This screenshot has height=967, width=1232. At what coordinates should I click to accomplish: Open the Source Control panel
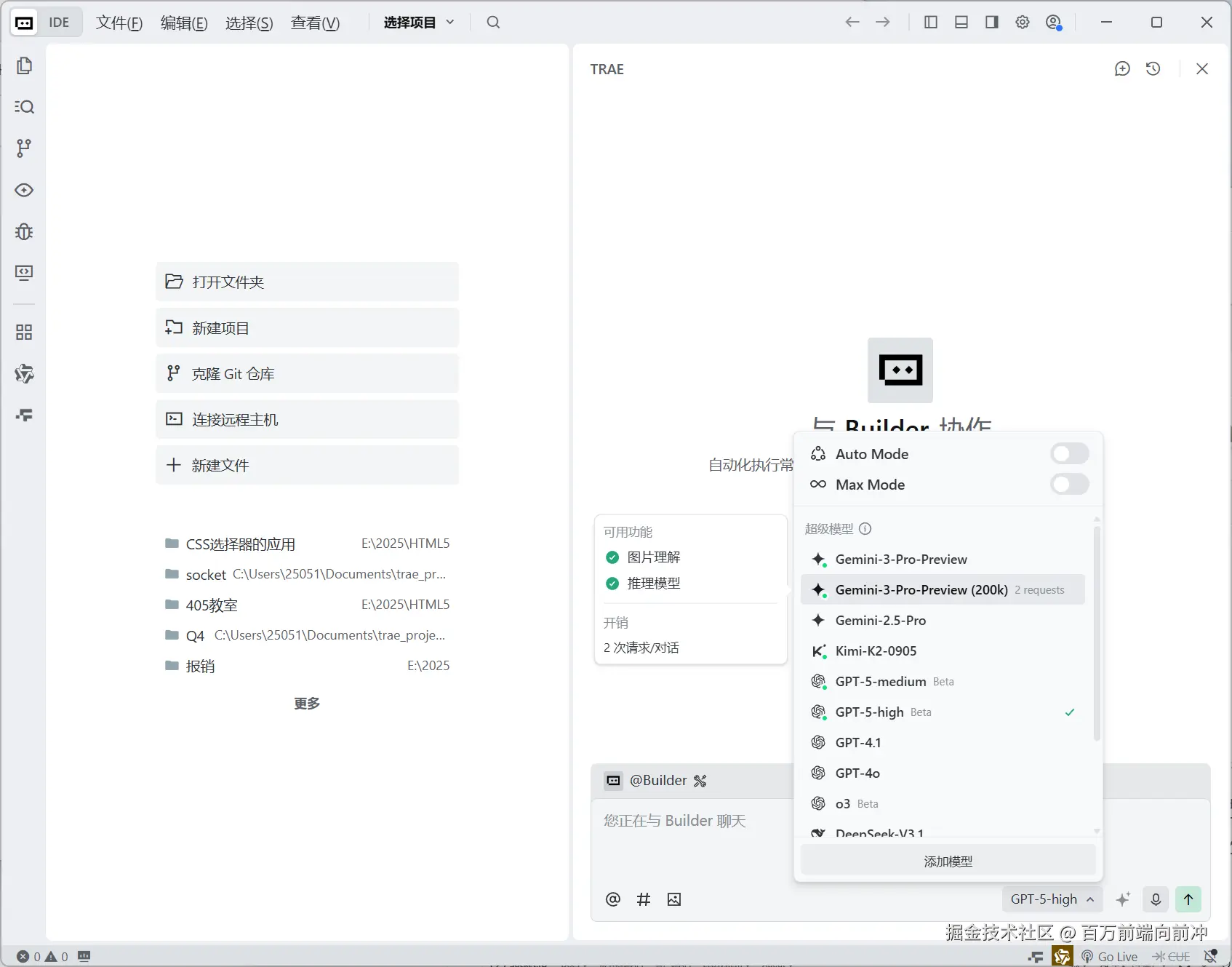pos(24,148)
